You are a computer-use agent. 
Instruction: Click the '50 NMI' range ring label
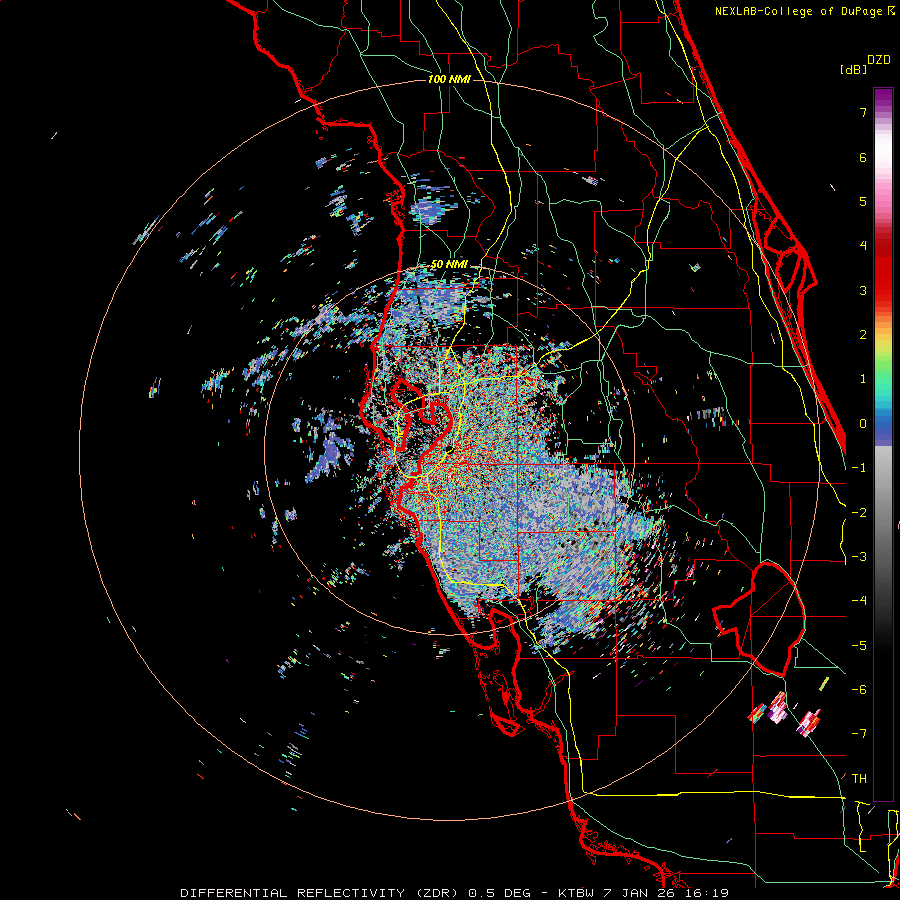pos(449,265)
